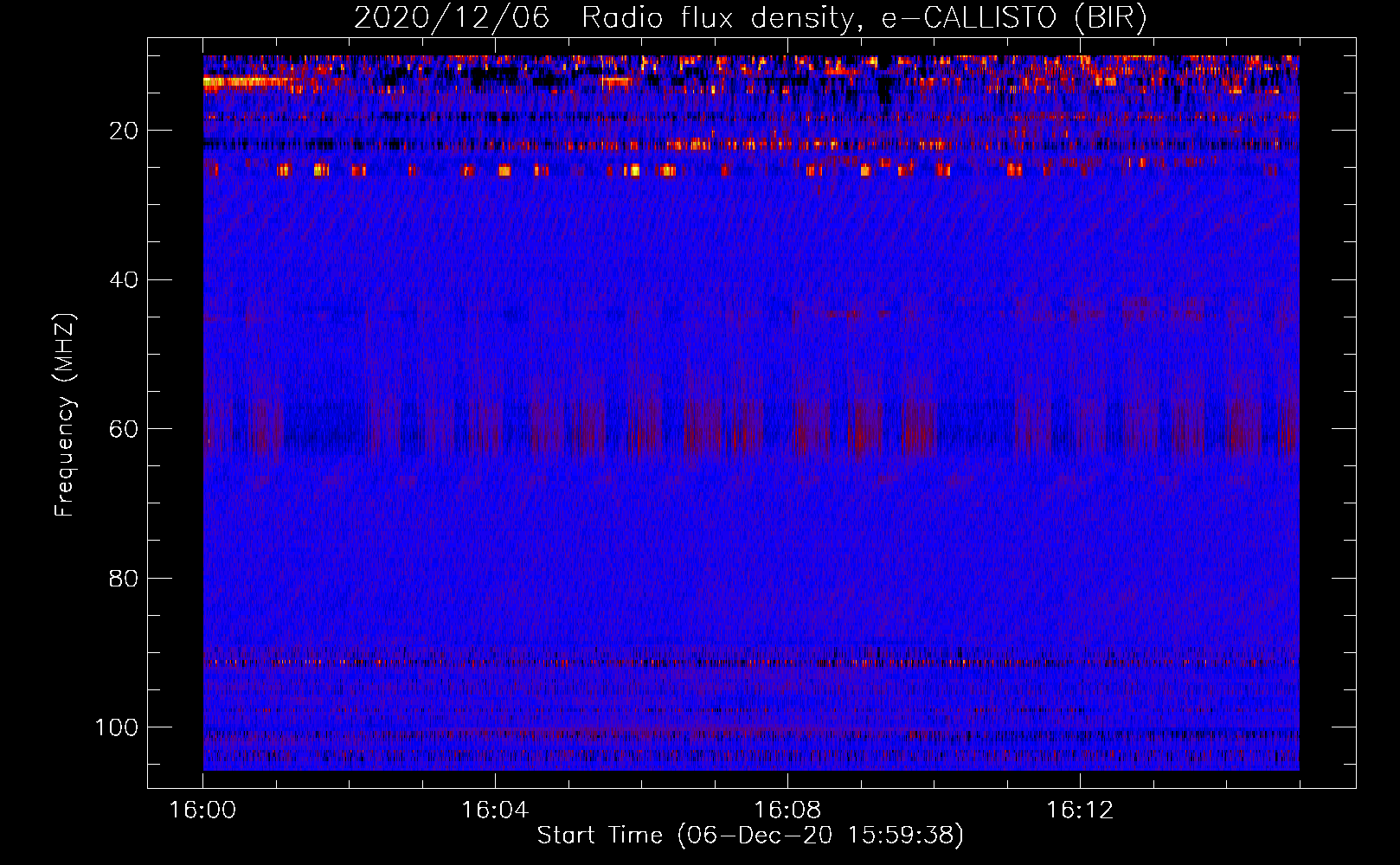Click the "16:00" time tick label
This screenshot has width=1400, height=865.
point(202,810)
